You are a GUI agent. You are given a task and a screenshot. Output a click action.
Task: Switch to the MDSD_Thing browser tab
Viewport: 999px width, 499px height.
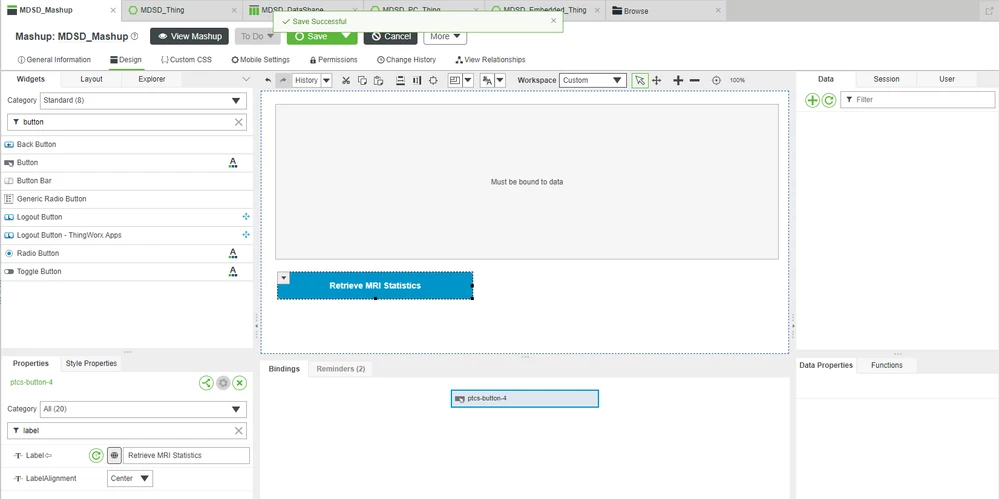click(182, 10)
